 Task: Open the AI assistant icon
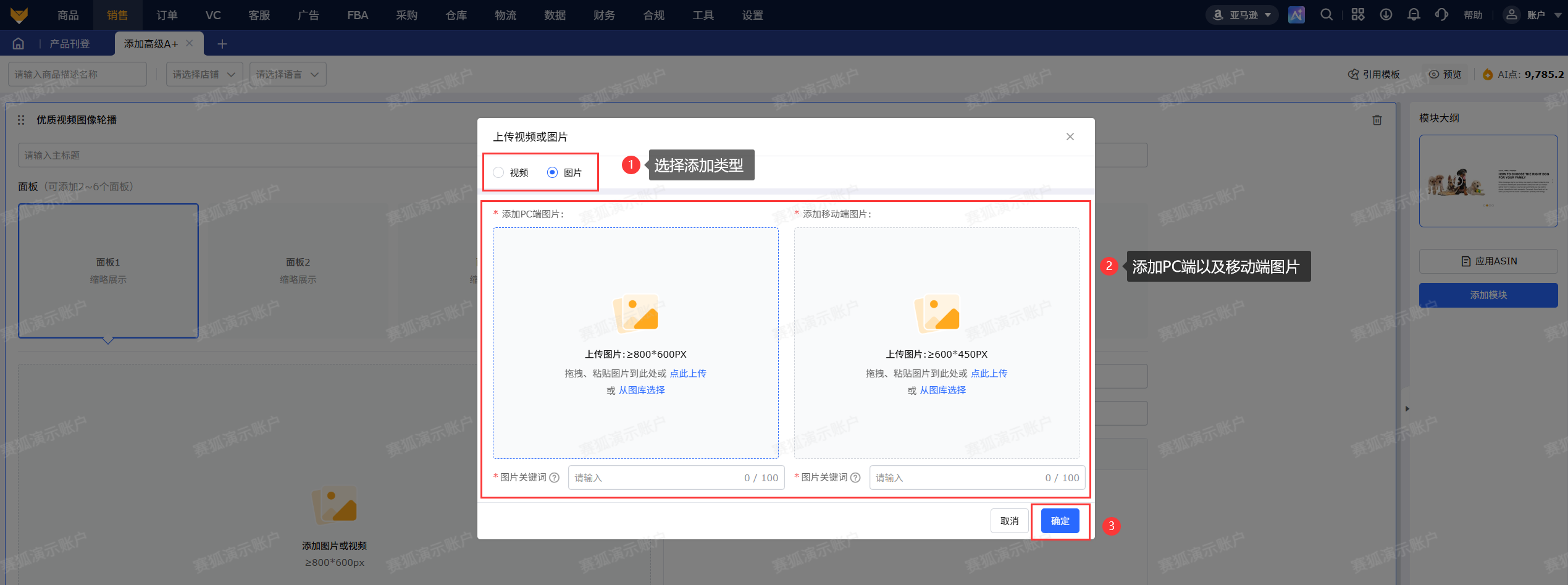[1296, 15]
